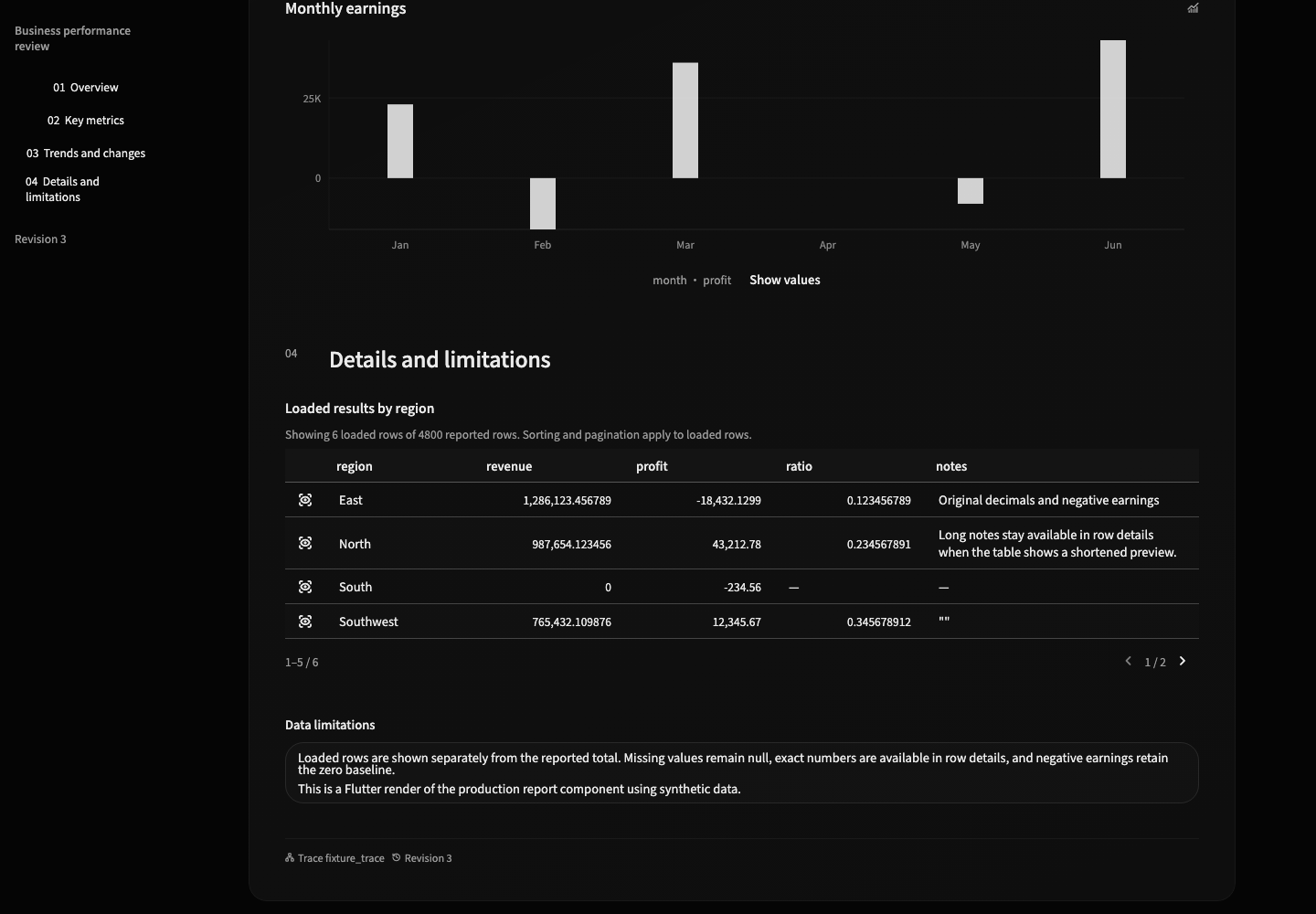Open 03 Trends and changes section
This screenshot has width=1316, height=914.
click(x=86, y=154)
